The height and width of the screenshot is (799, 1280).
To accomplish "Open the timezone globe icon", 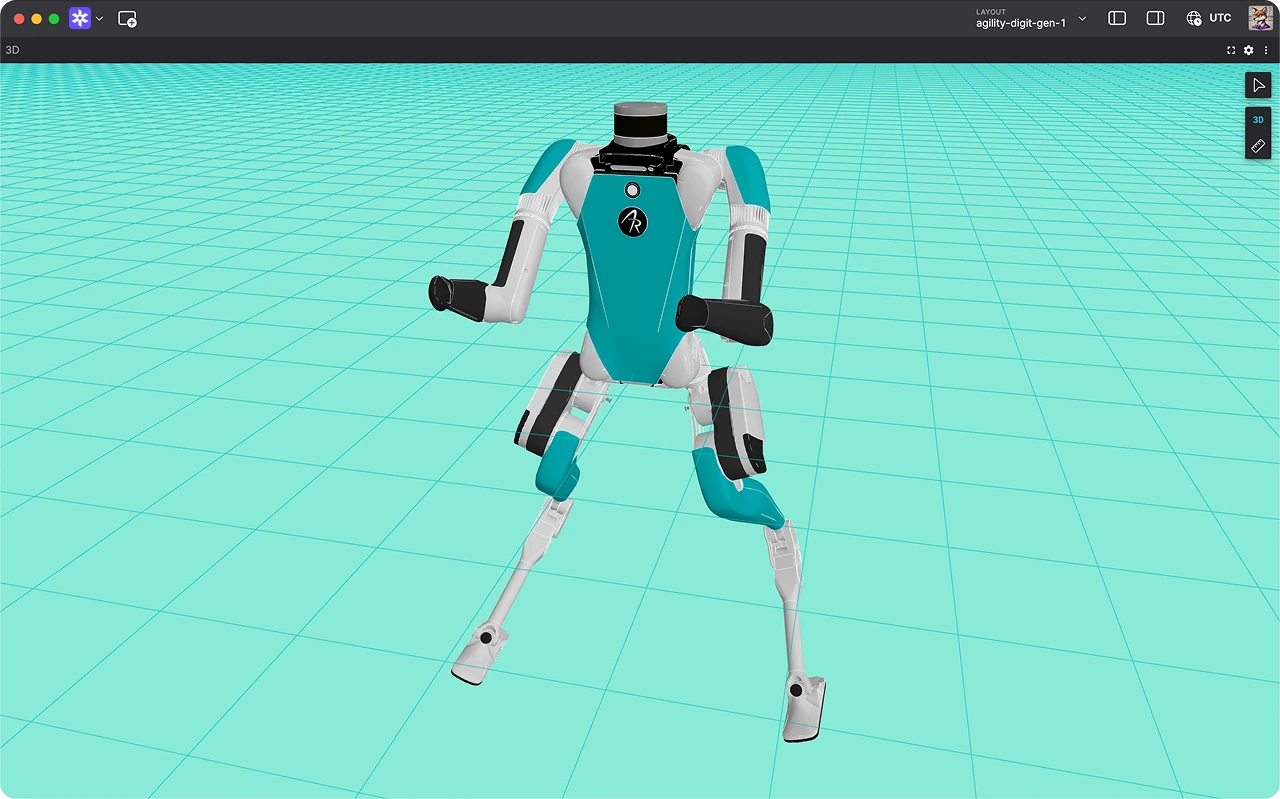I will pos(1194,18).
